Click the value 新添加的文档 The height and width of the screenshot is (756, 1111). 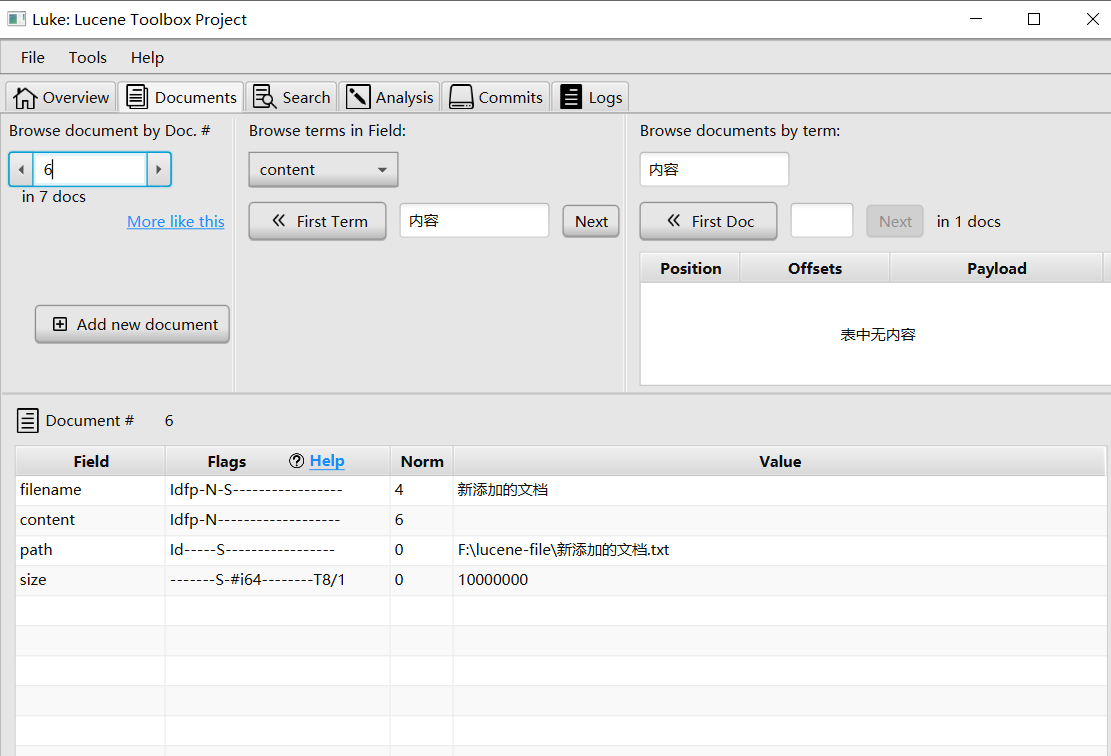pyautogui.click(x=502, y=490)
